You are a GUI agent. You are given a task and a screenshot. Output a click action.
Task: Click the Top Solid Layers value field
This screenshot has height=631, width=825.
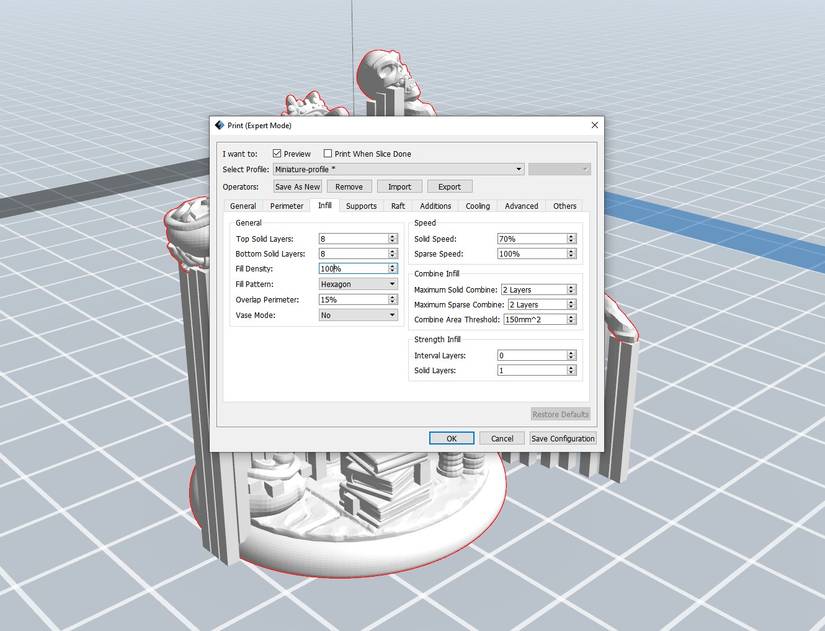(x=354, y=239)
